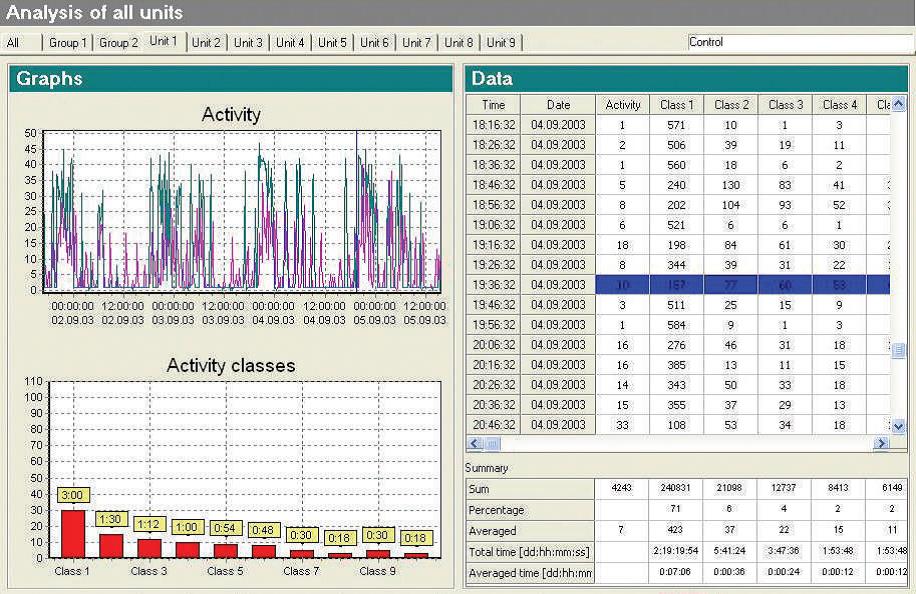Image resolution: width=916 pixels, height=594 pixels.
Task: Click the Control text field
Action: pyautogui.click(x=801, y=42)
